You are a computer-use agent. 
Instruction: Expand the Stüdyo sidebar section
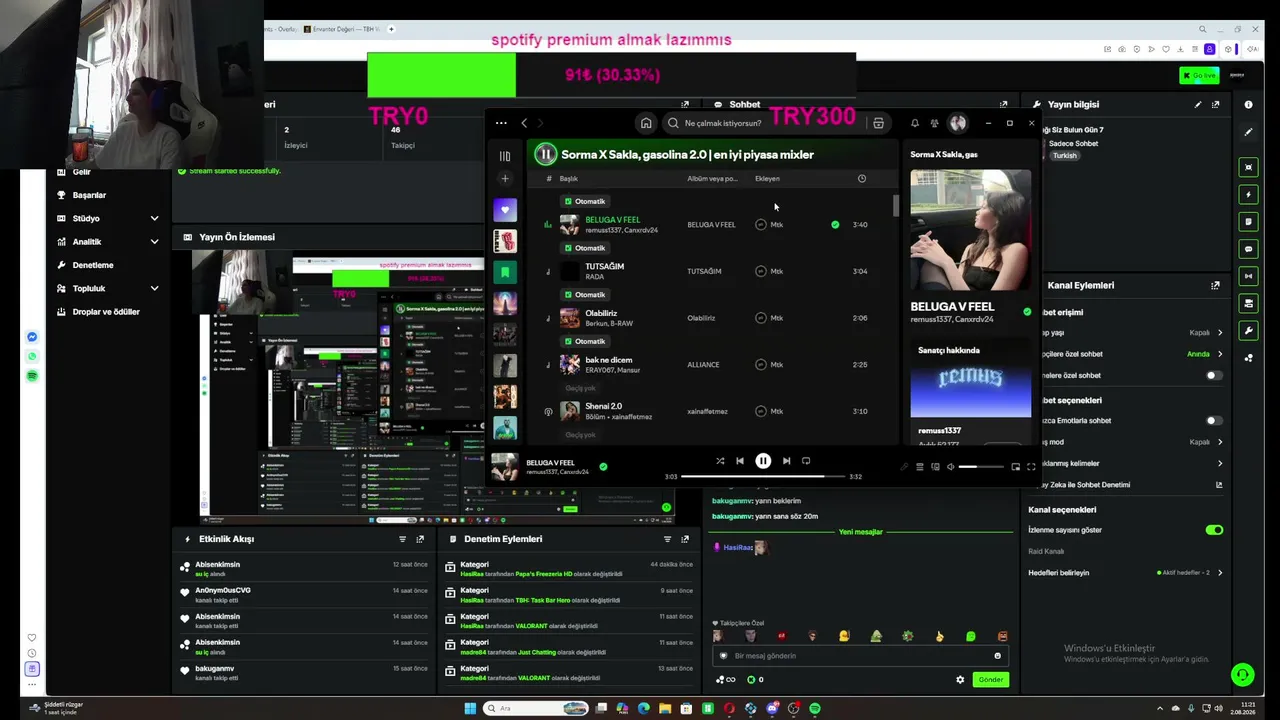click(154, 218)
